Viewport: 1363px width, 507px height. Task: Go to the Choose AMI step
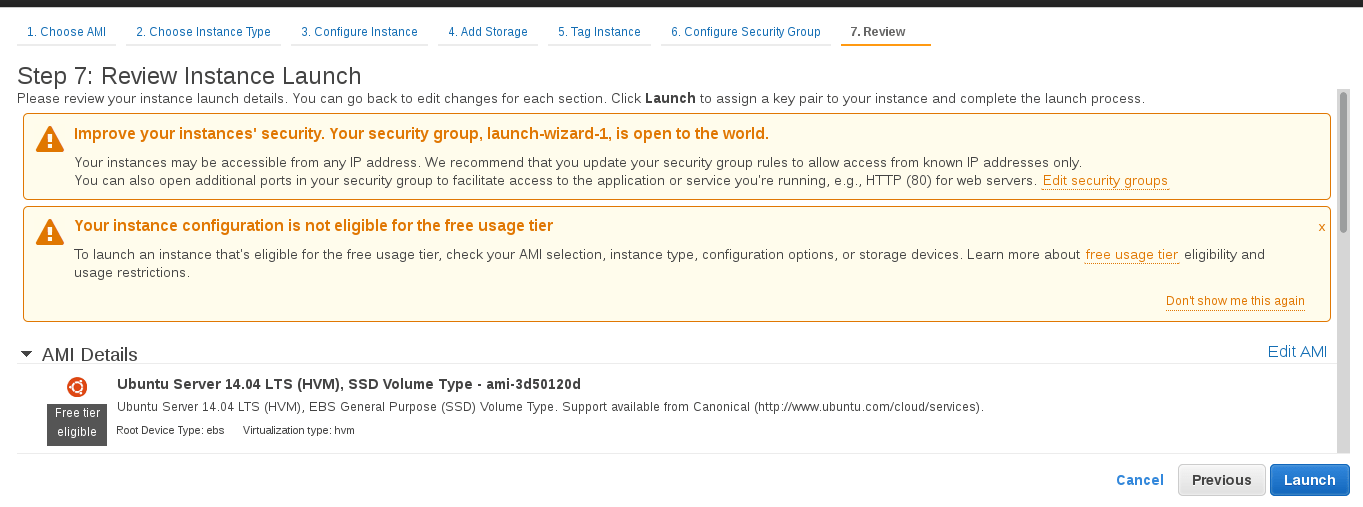pos(66,32)
